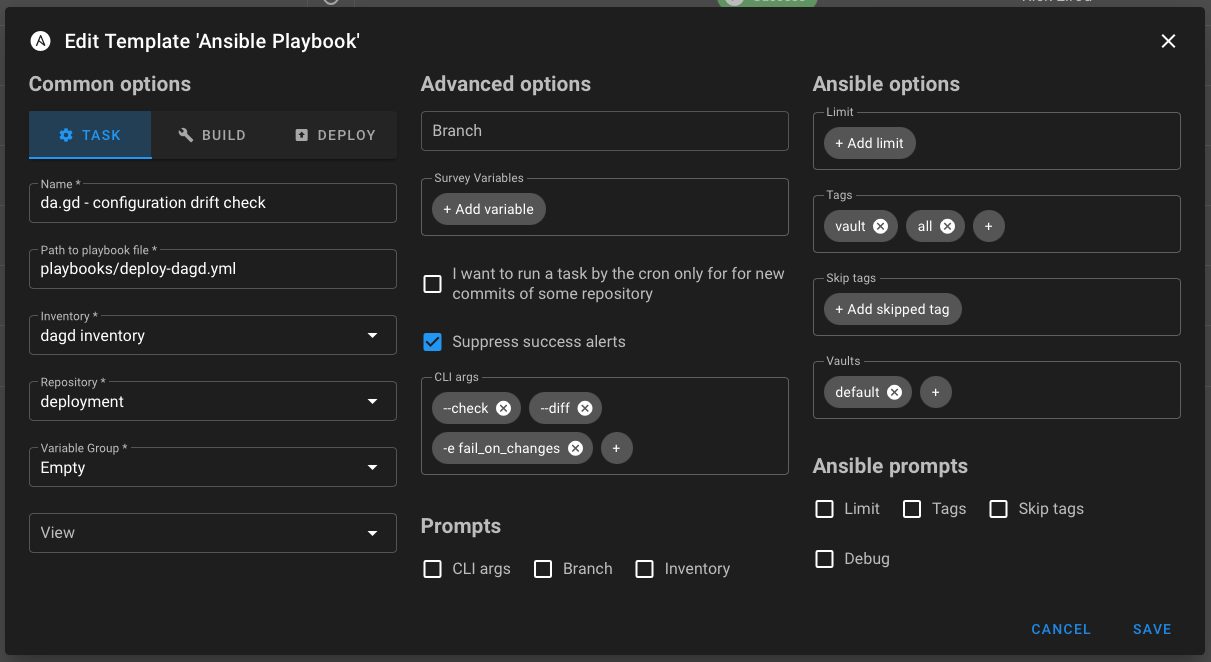Add another vault with plus button
Viewport: 1211px width, 662px height.
click(x=935, y=392)
